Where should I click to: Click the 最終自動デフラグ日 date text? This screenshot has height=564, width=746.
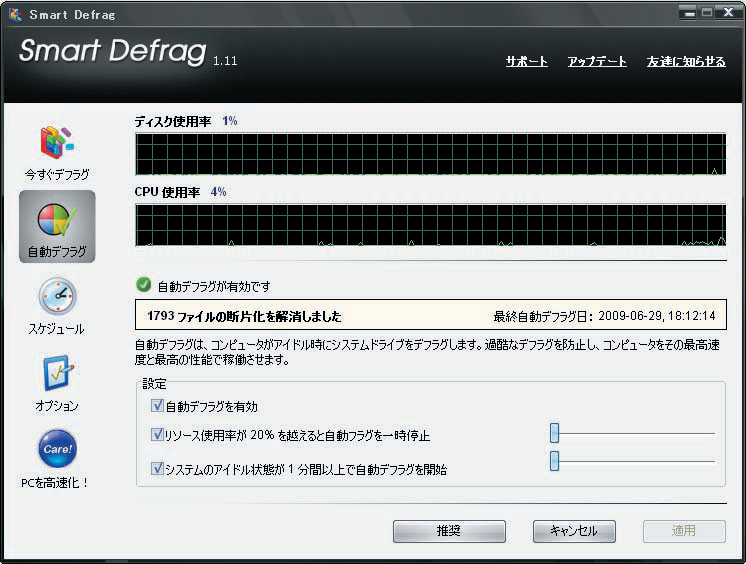(604, 316)
